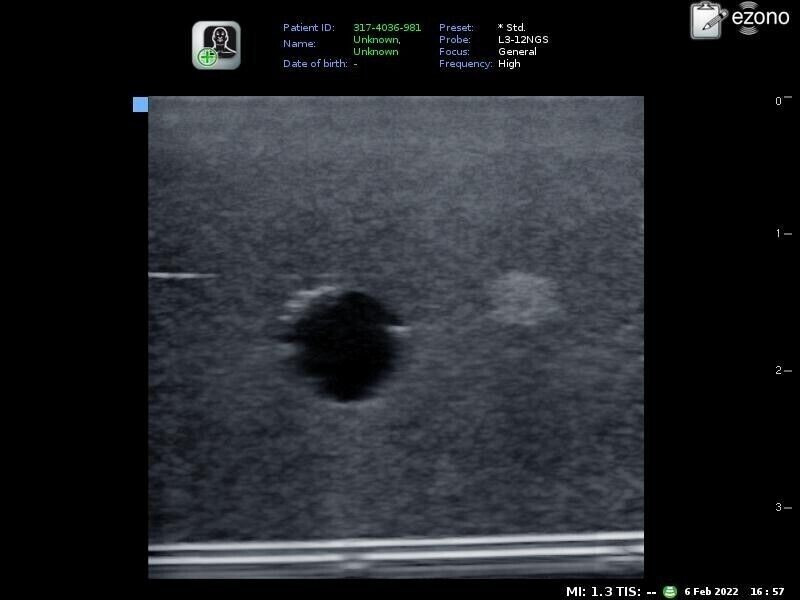Toggle the Focus setting labeled General

pos(518,51)
